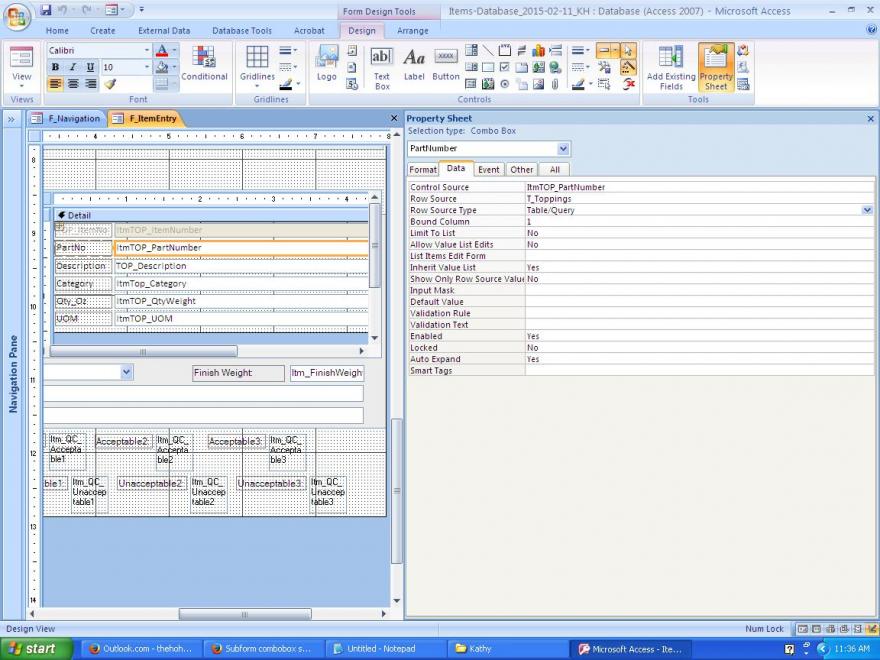The image size is (880, 660).
Task: Click Add Existing Fields
Action: tap(671, 67)
